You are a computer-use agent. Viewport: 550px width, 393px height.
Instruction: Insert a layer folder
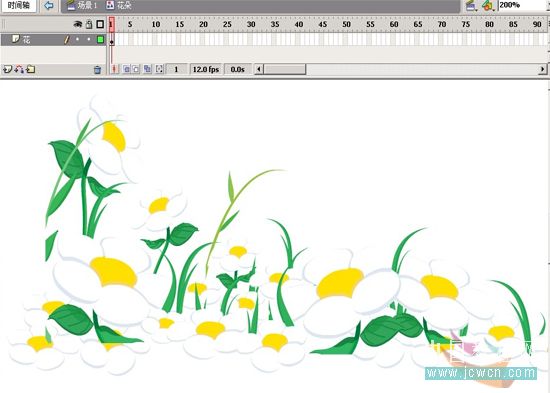pos(31,69)
